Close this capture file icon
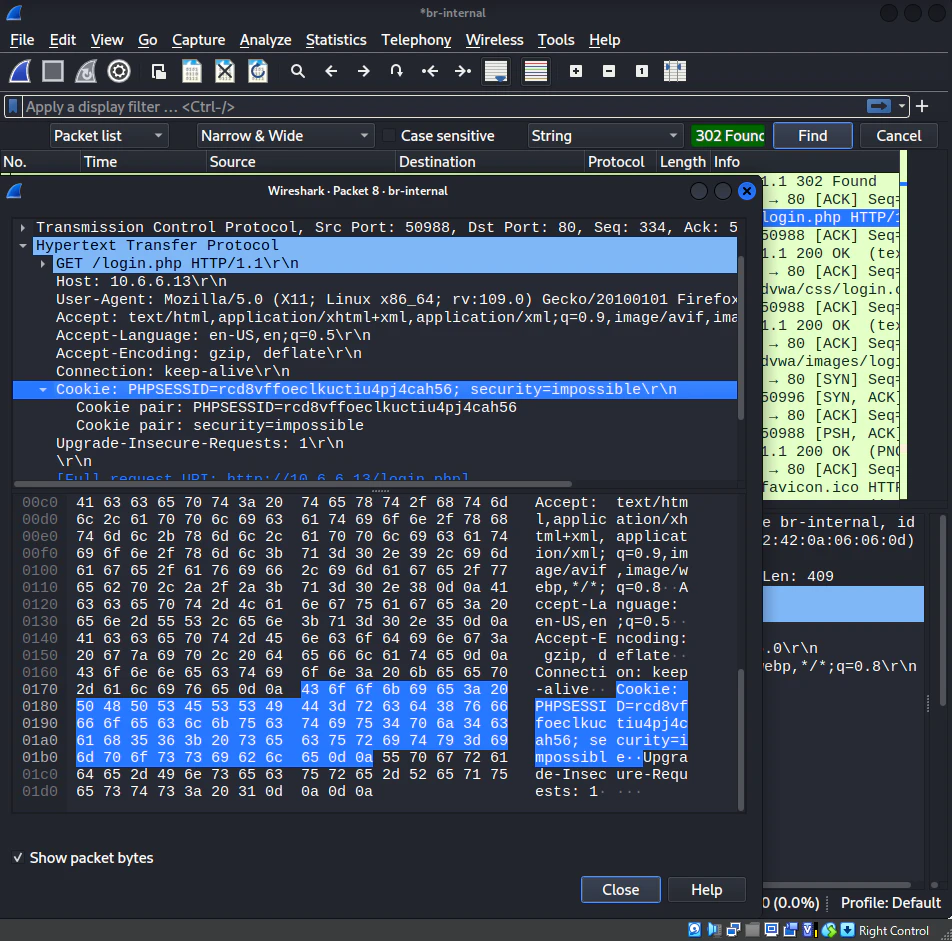952x941 pixels. [225, 72]
